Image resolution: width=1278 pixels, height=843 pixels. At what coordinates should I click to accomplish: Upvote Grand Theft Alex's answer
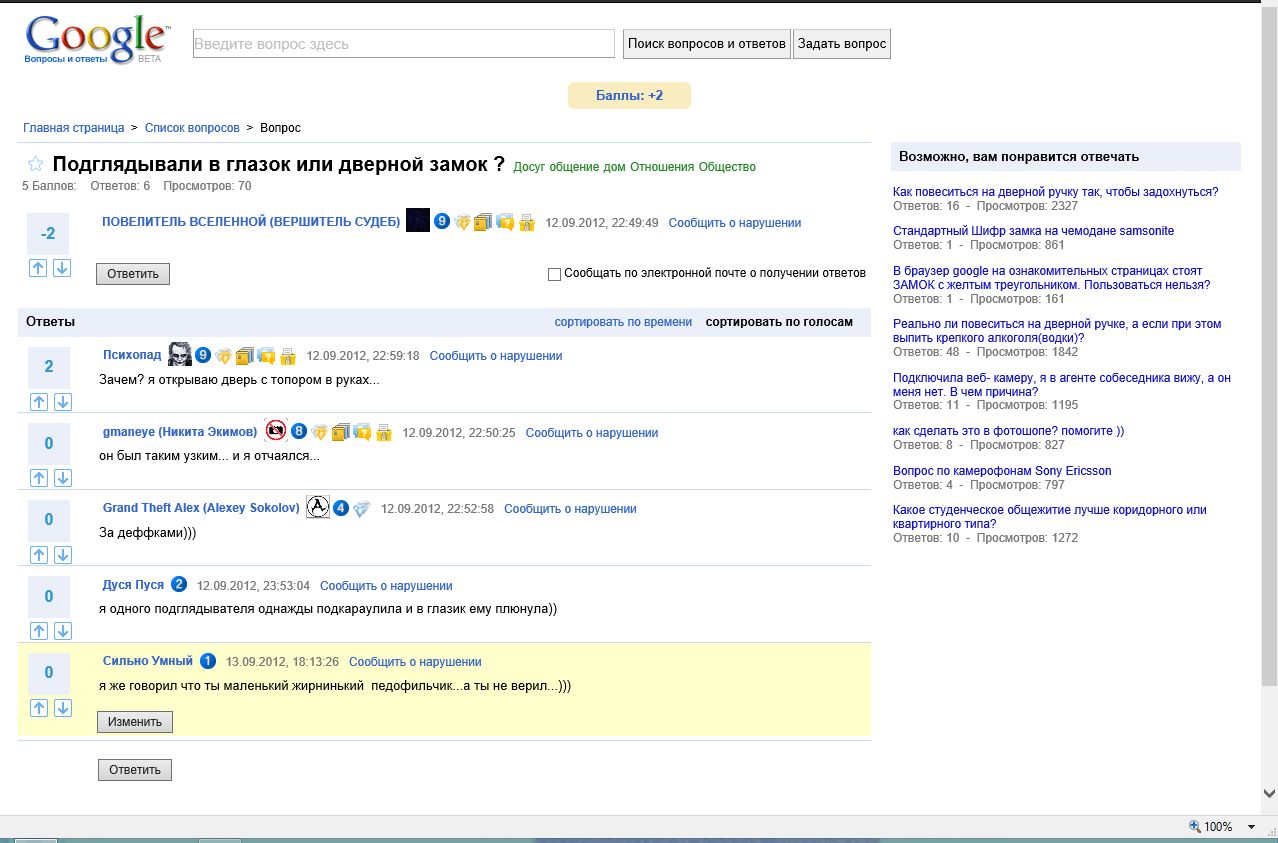(x=39, y=555)
